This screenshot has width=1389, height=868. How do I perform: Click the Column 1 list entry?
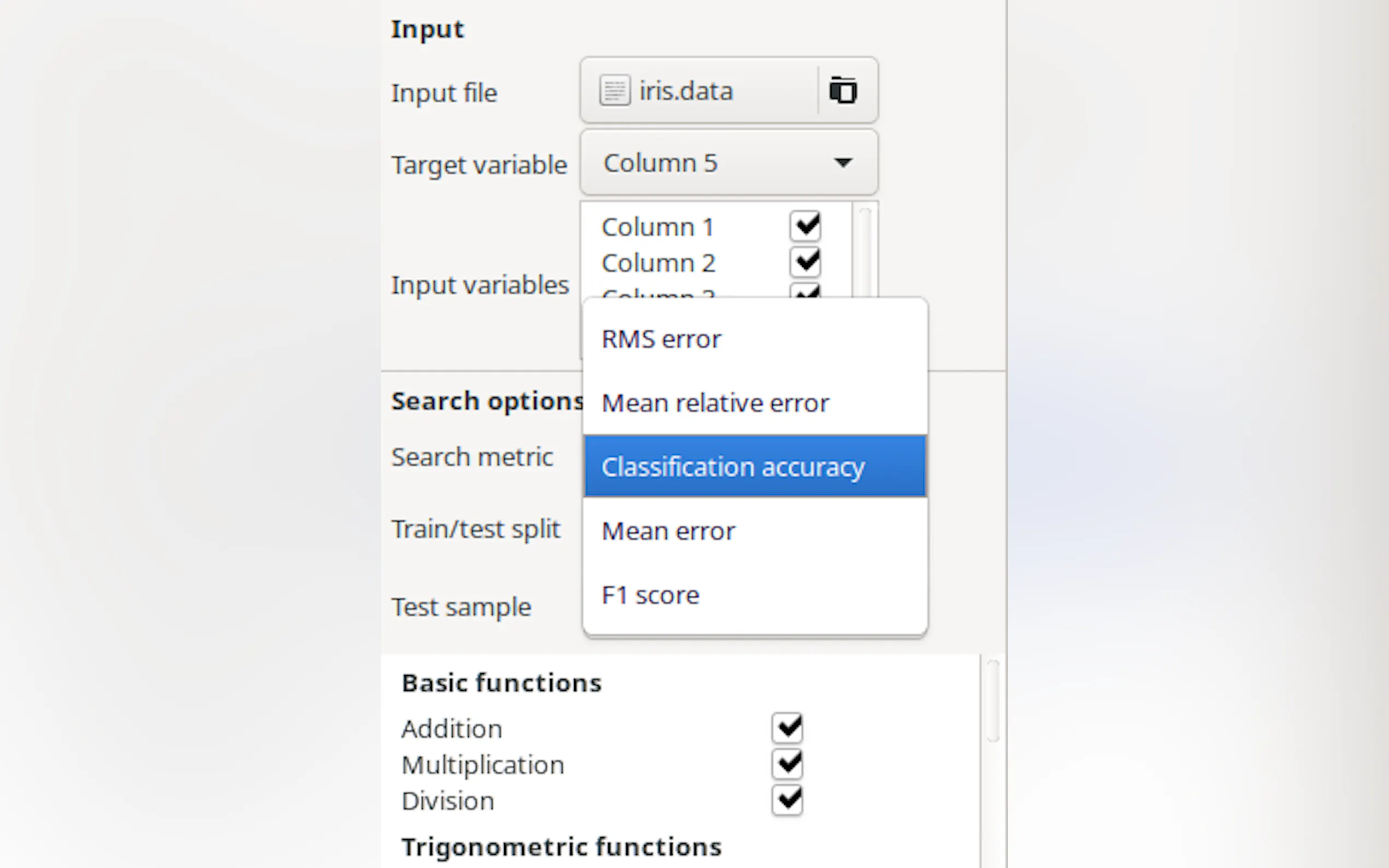coord(657,227)
